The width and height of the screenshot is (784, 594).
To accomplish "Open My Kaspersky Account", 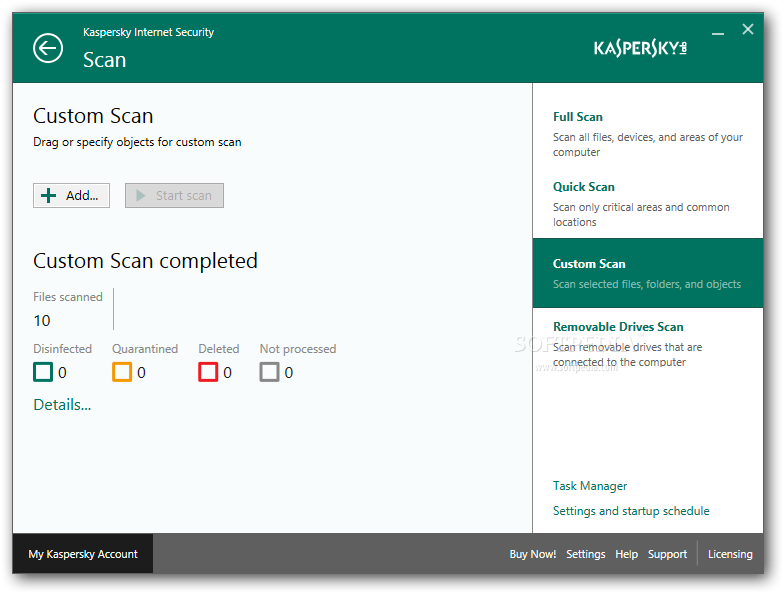I will coord(83,554).
